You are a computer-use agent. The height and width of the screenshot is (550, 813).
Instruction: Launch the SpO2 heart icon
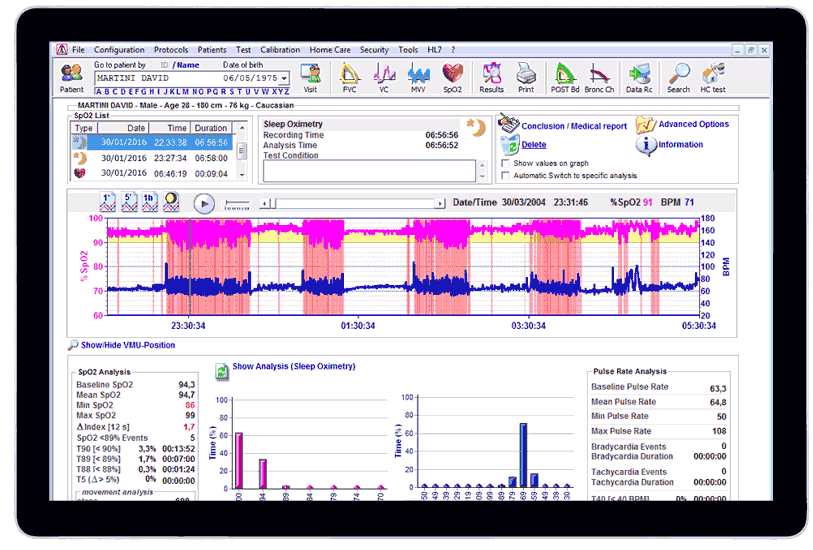coord(453,78)
